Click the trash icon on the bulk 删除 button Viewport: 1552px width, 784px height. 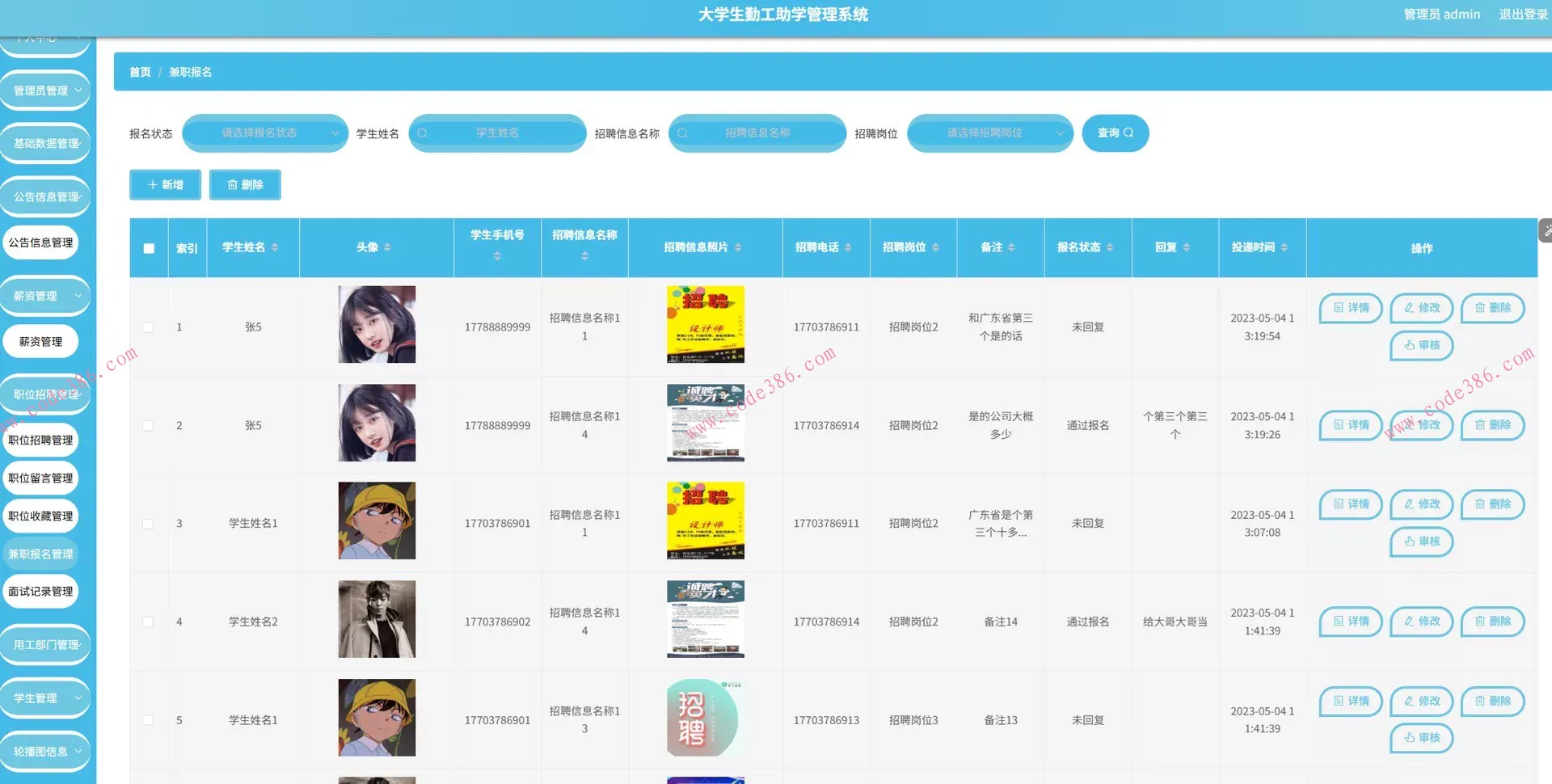tap(230, 184)
